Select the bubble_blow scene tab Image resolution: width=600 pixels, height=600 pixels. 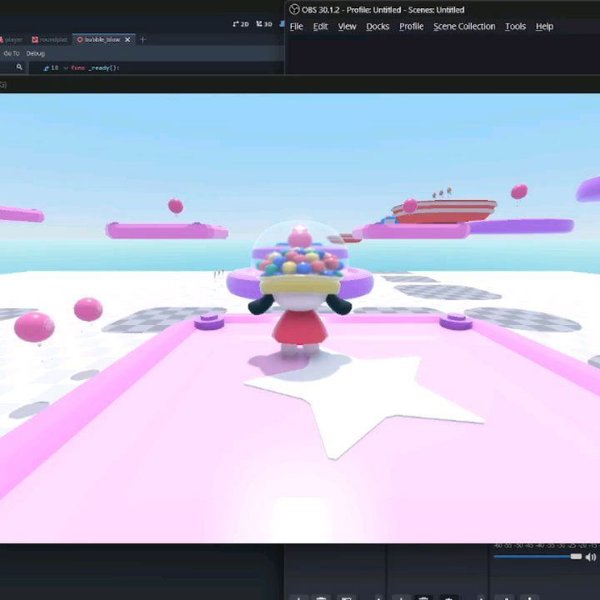(100, 39)
